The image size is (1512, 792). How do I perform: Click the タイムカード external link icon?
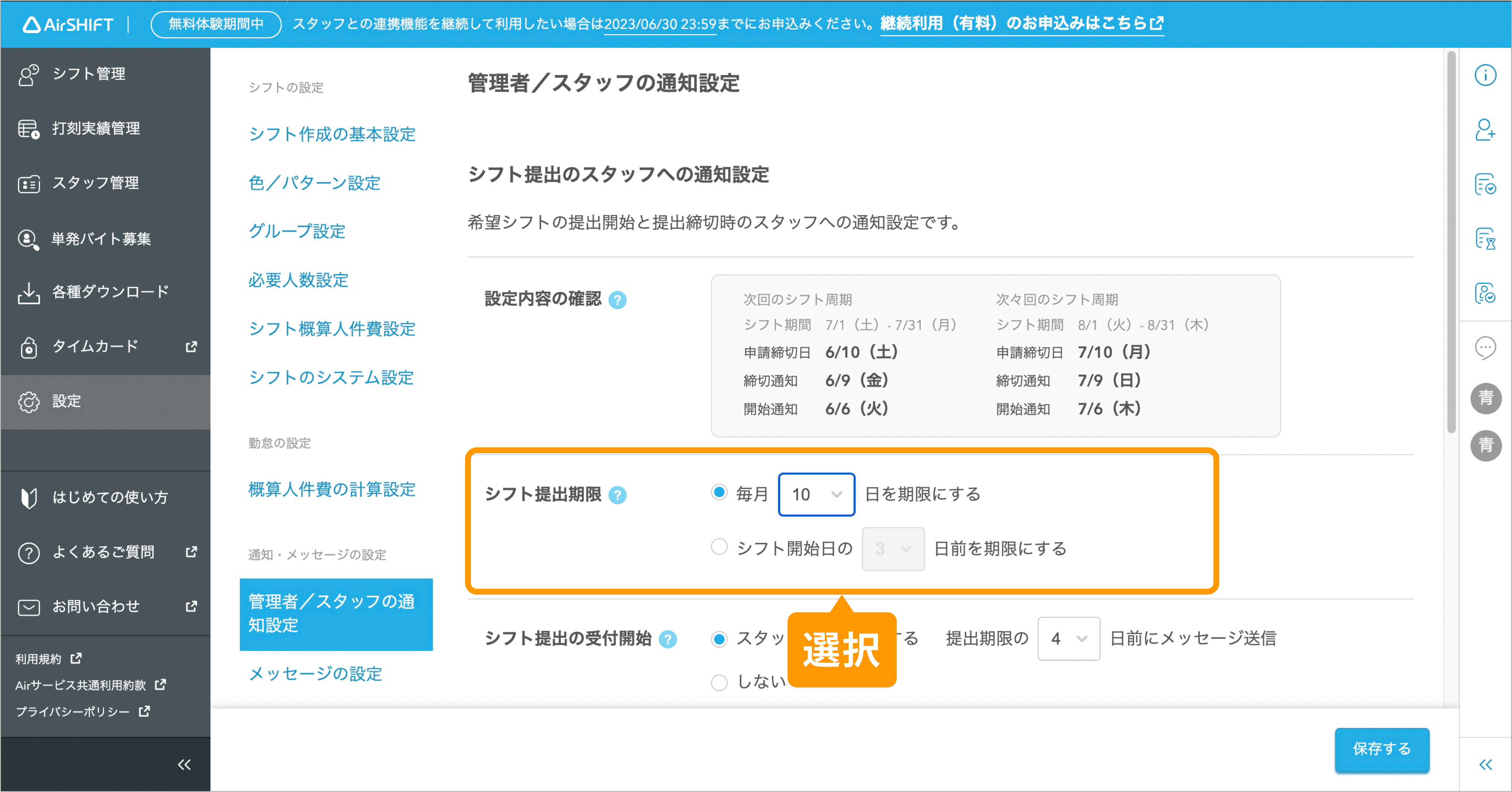[191, 347]
